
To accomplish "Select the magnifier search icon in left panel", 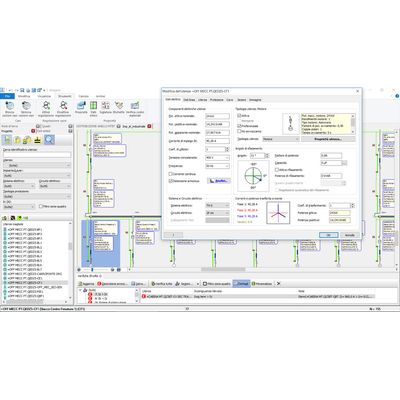I will coord(49,140).
